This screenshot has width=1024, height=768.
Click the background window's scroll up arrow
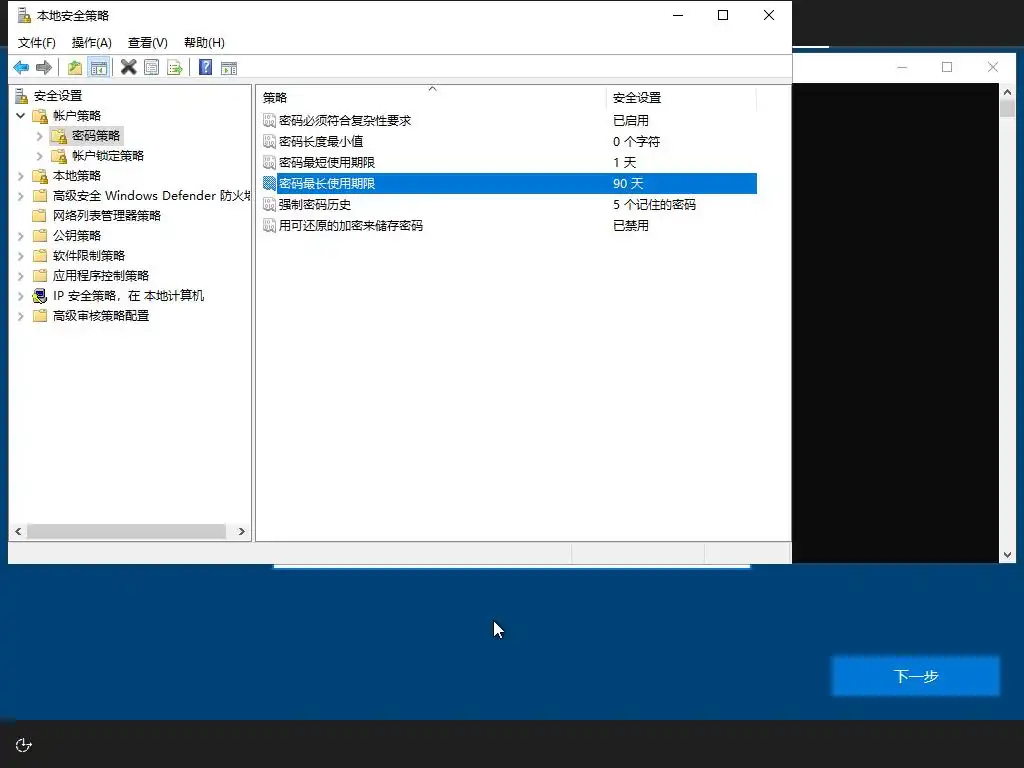coord(1007,93)
